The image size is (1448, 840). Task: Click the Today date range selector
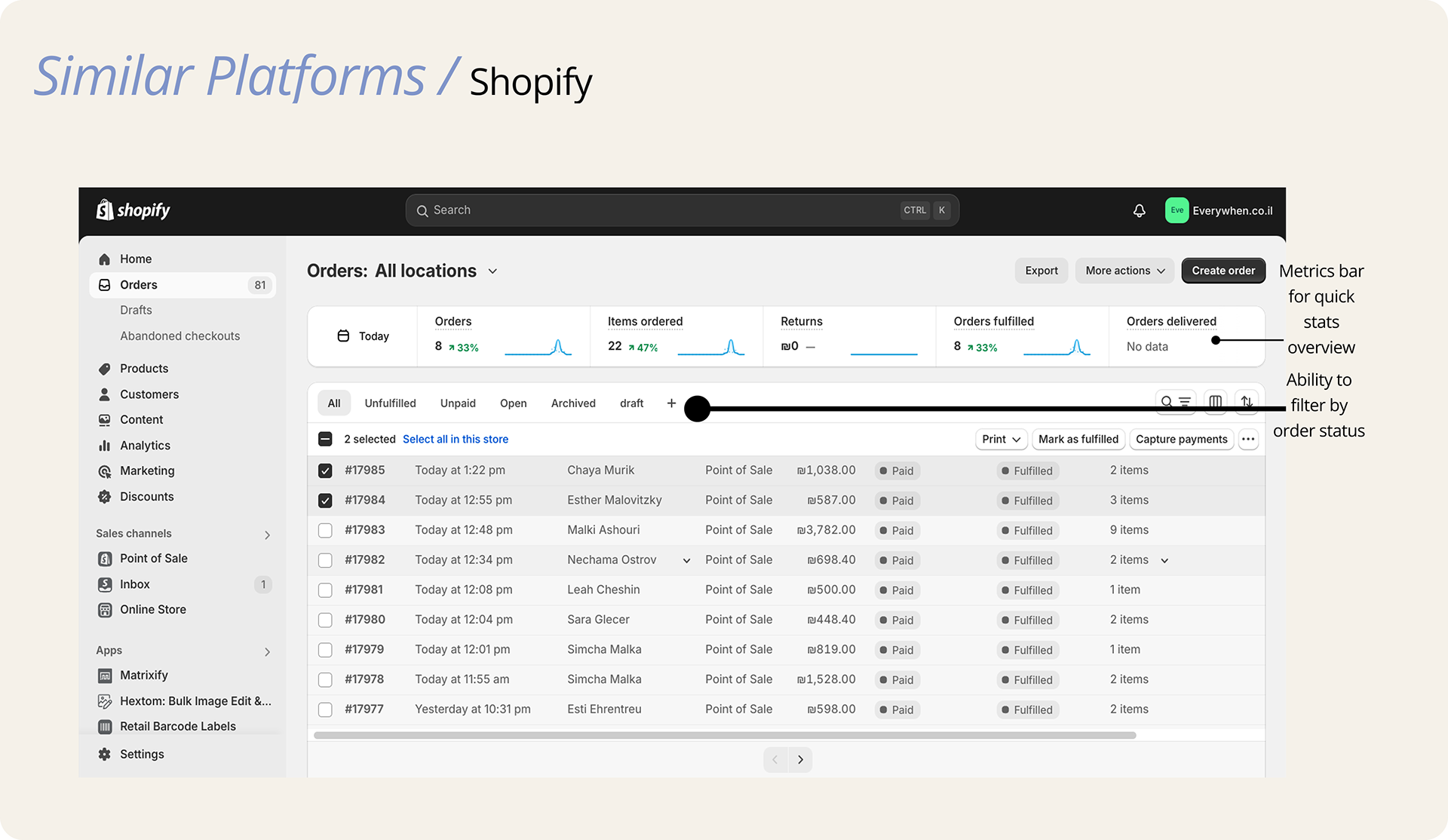tap(363, 336)
